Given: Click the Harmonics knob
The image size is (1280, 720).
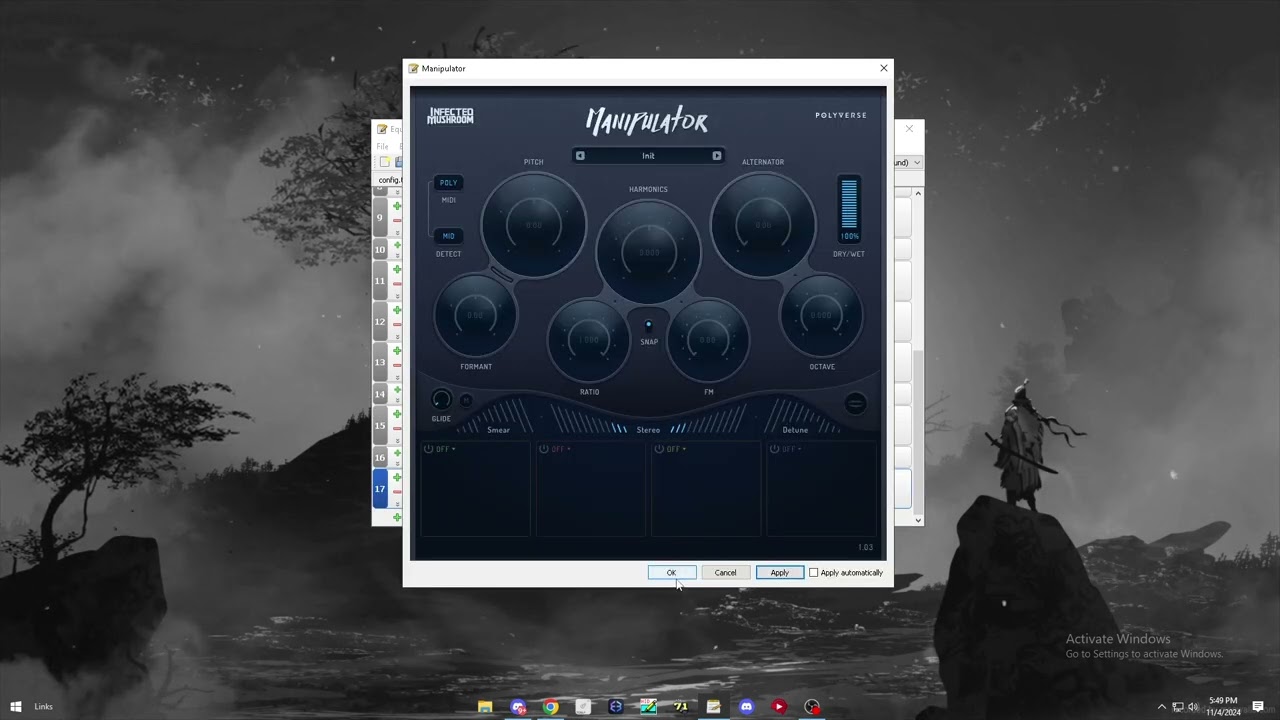Looking at the screenshot, I should click(x=648, y=252).
